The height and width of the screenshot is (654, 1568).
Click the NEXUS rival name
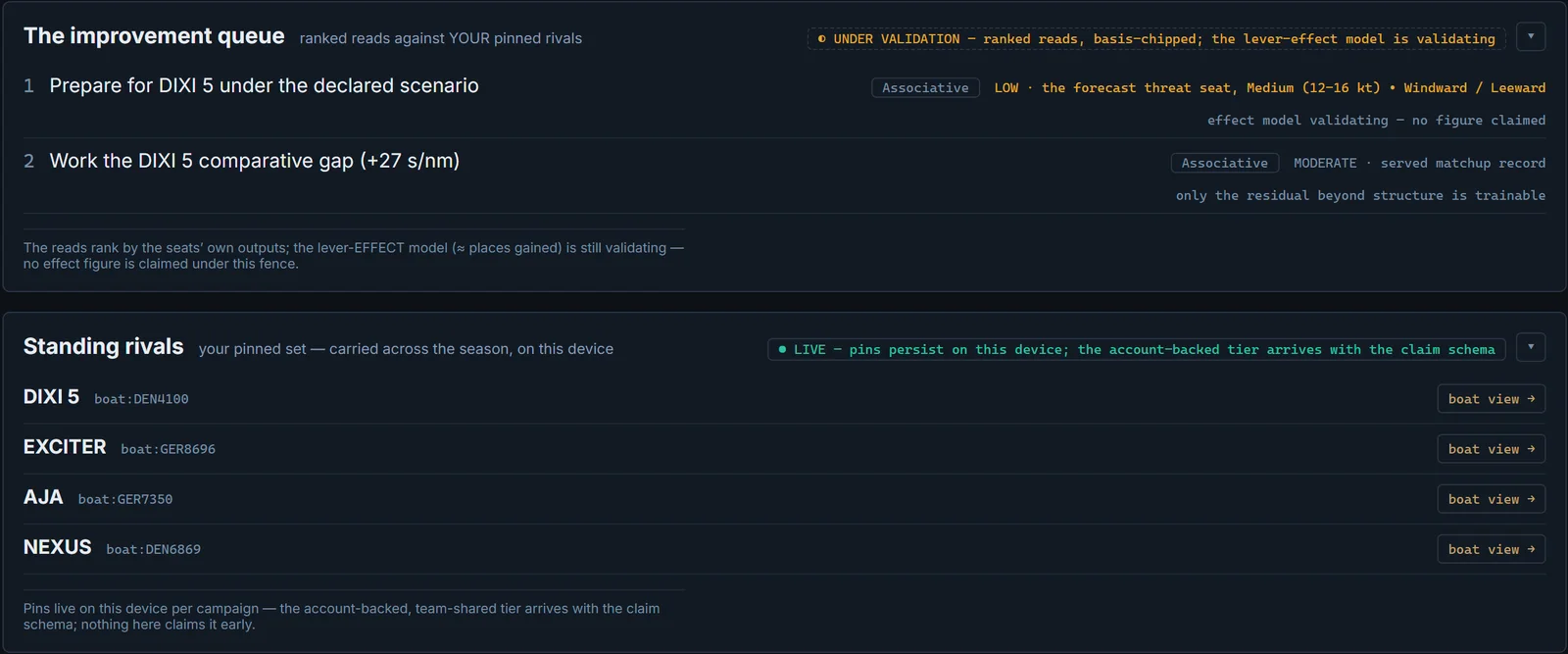pos(57,547)
